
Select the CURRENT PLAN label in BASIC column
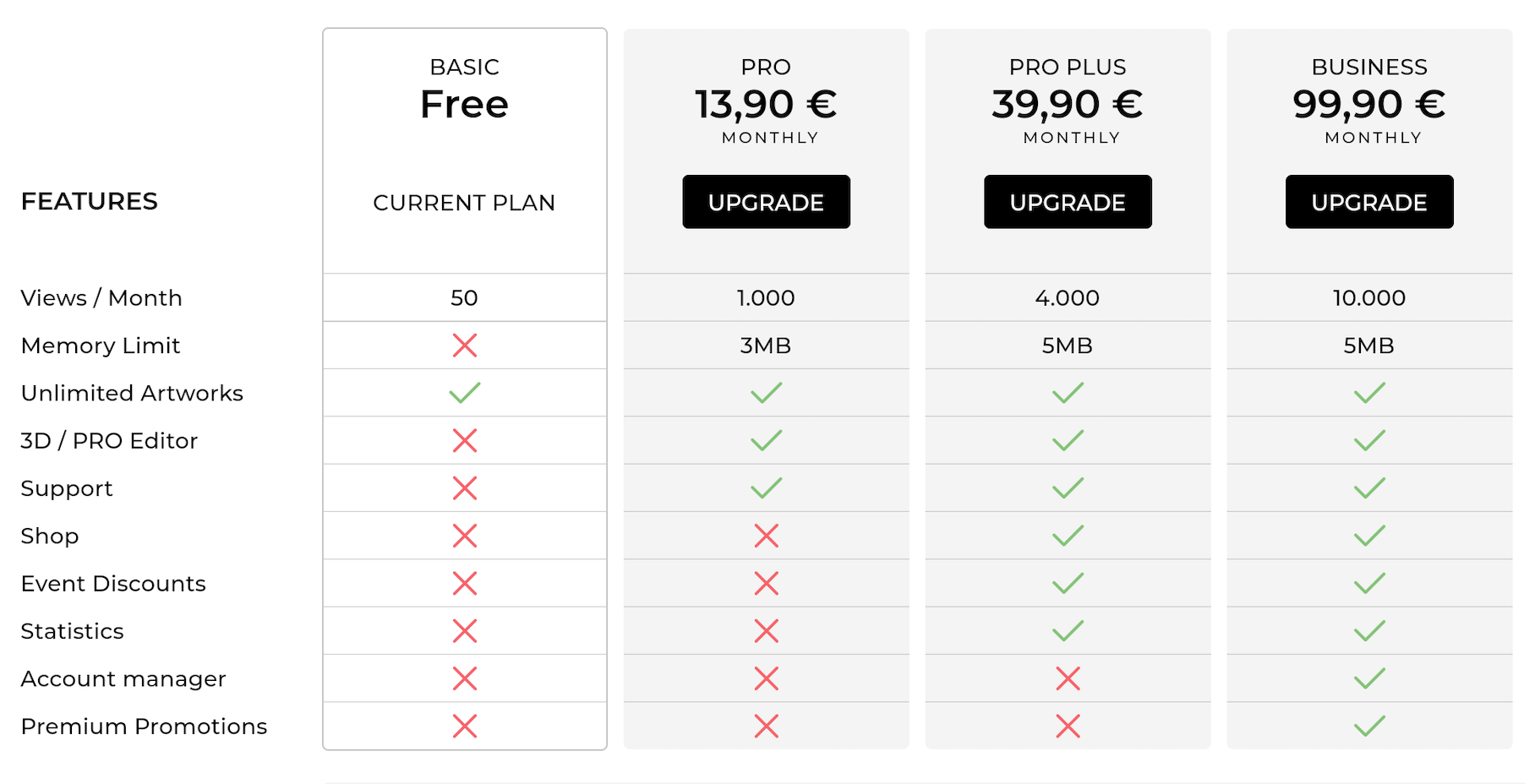pos(464,203)
